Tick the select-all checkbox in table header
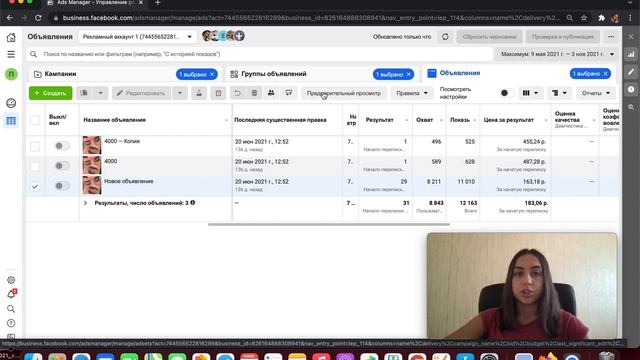Screen dimensions: 640x360 (x=35, y=120)
